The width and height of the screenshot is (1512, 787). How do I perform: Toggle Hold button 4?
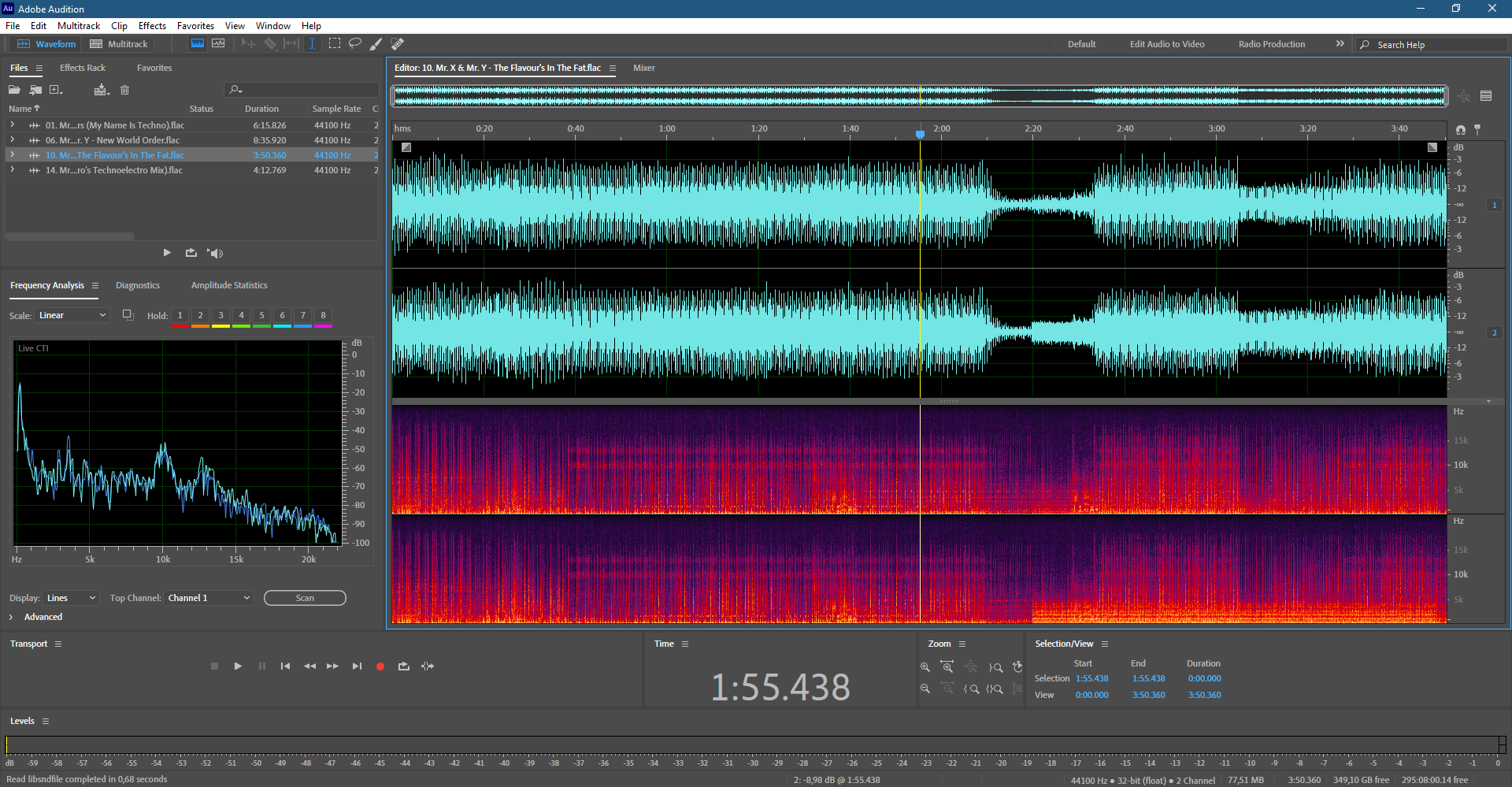tap(241, 316)
